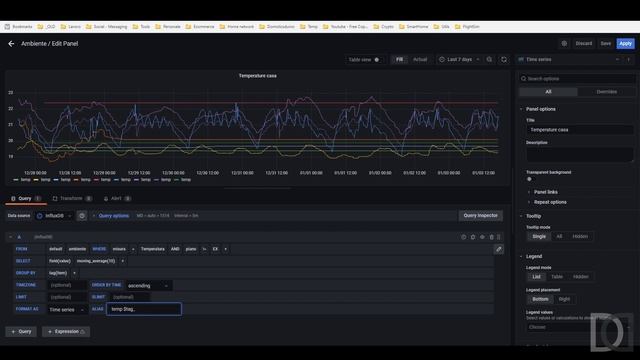Click the zoom out time range icon

click(x=489, y=60)
